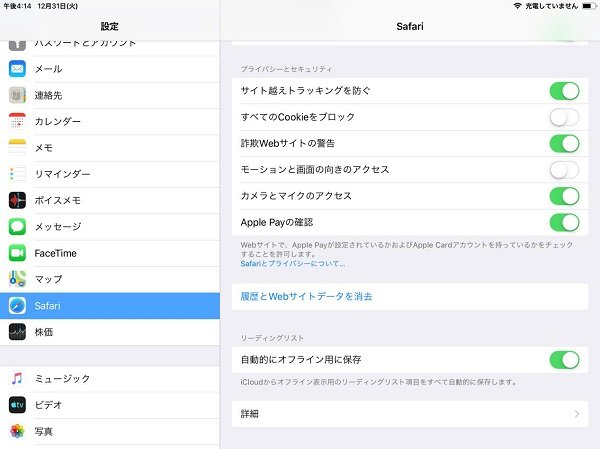The height and width of the screenshot is (449, 600).
Task: Open Notes (メモ) icon in sidebar
Action: (x=17, y=148)
